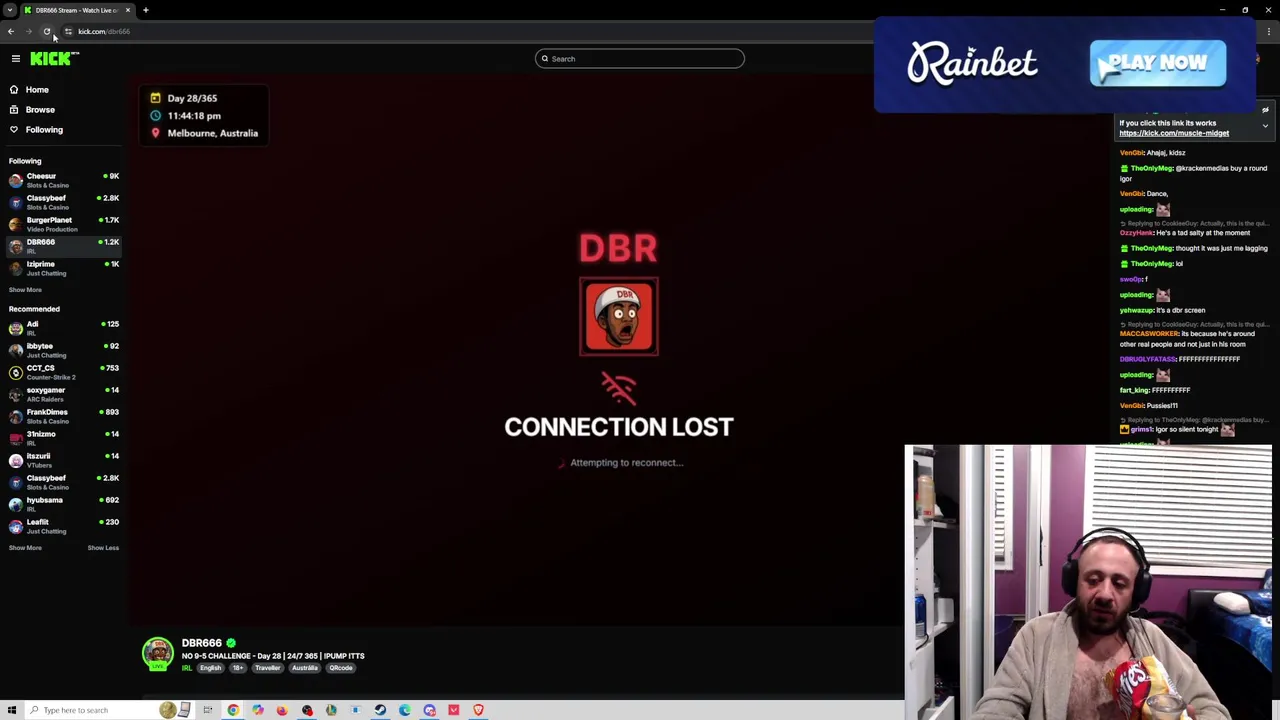This screenshot has width=1280, height=720.
Task: Open Microsoft Edge from the taskbar
Action: coord(405,710)
